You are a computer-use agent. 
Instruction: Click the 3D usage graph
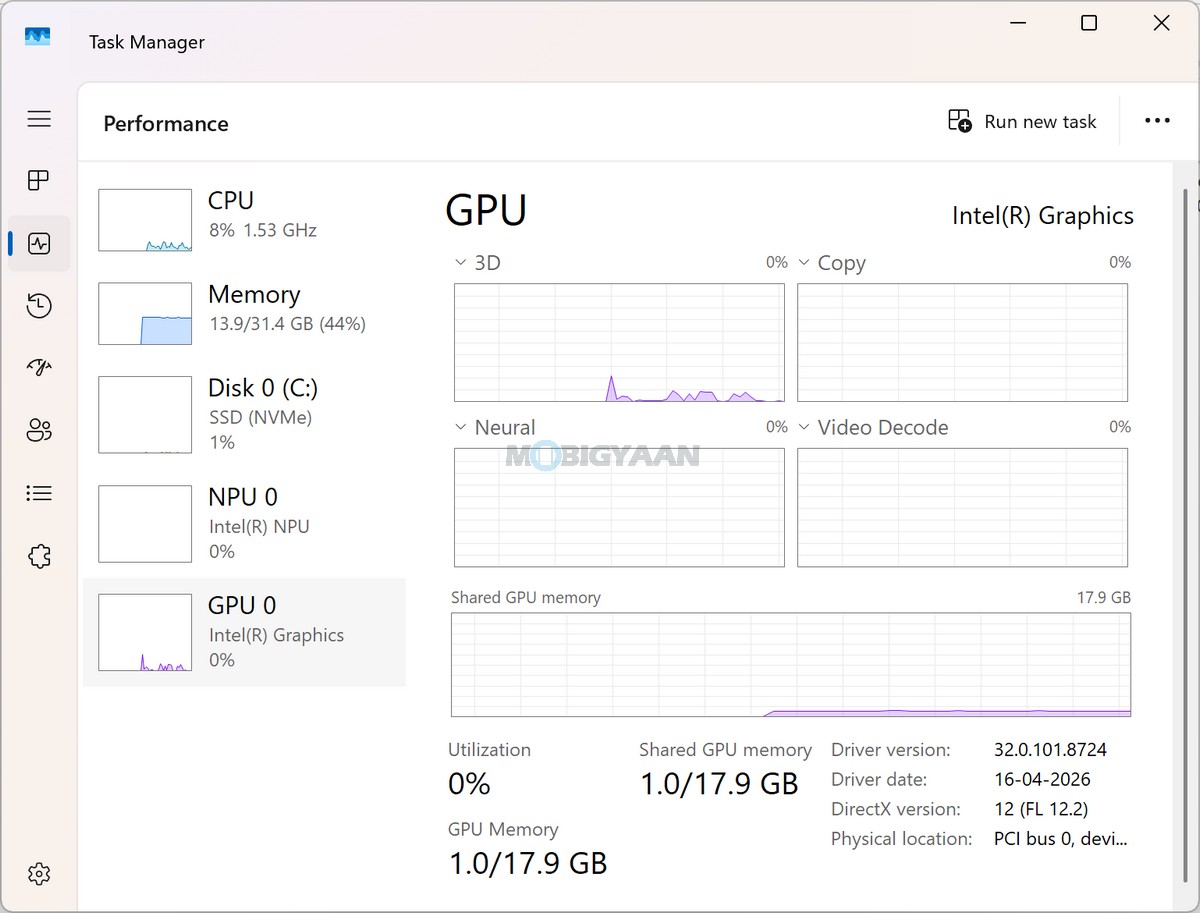click(x=619, y=342)
